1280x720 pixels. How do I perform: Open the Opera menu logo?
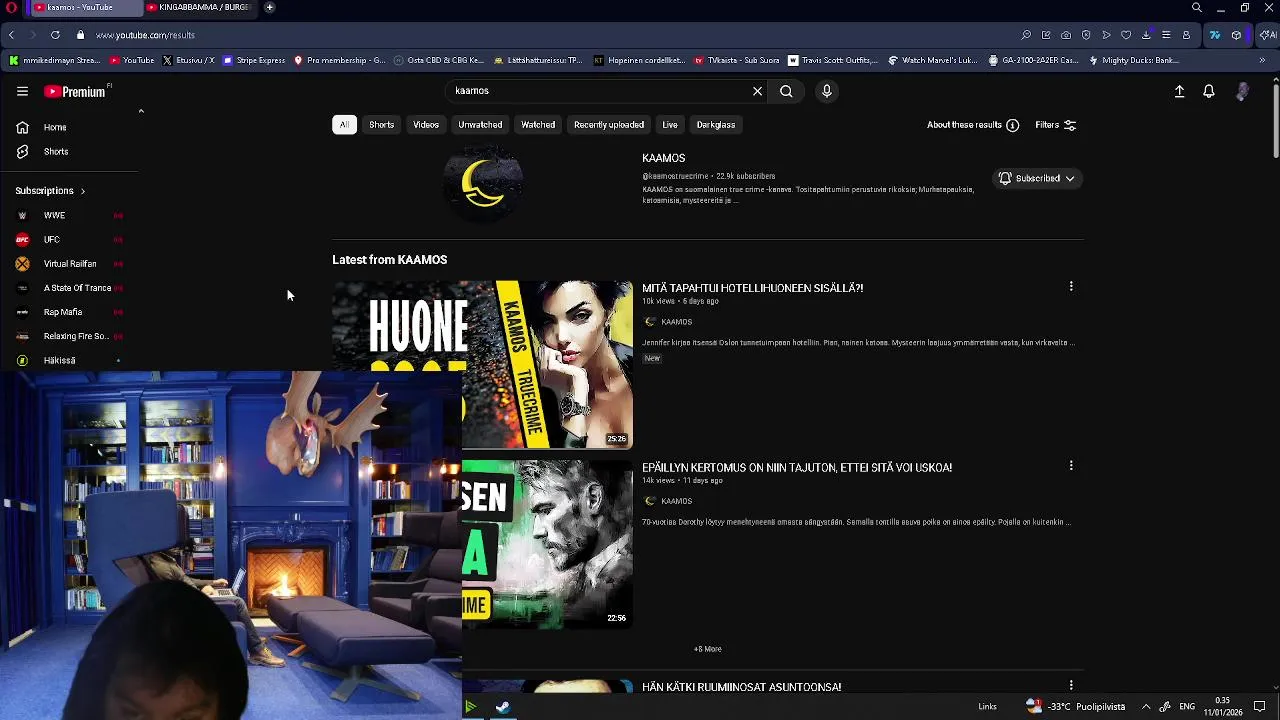(x=11, y=7)
